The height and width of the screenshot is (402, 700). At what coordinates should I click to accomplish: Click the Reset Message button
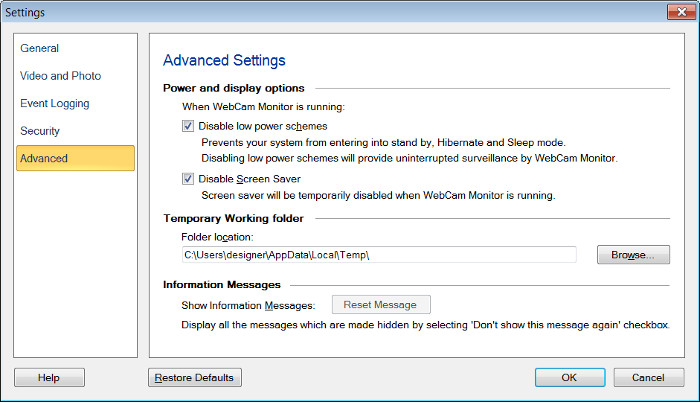[x=380, y=304]
